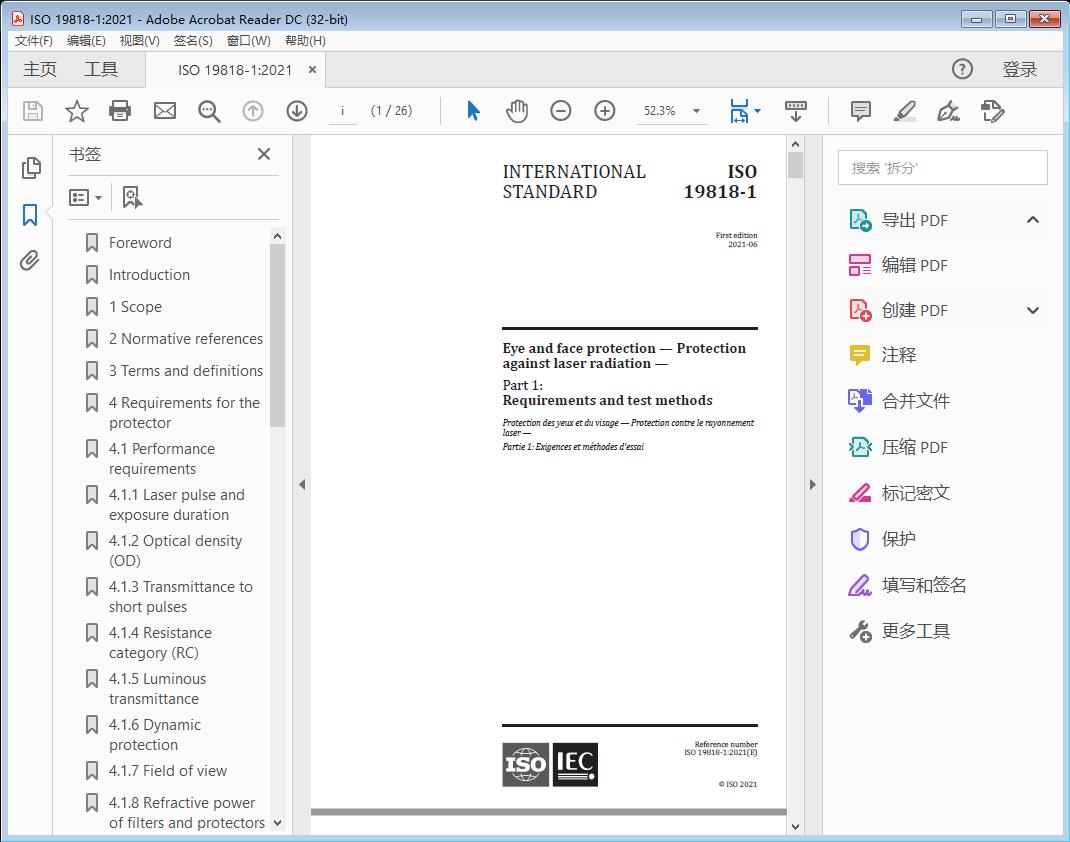Click the 登录 sign-in button

pyautogui.click(x=1019, y=69)
